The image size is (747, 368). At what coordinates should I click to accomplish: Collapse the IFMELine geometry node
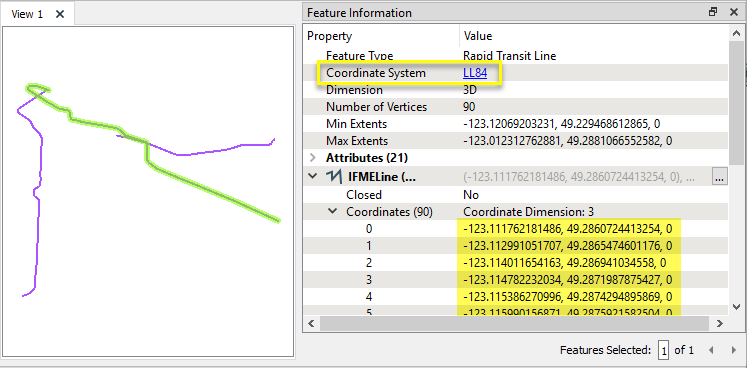coord(313,176)
